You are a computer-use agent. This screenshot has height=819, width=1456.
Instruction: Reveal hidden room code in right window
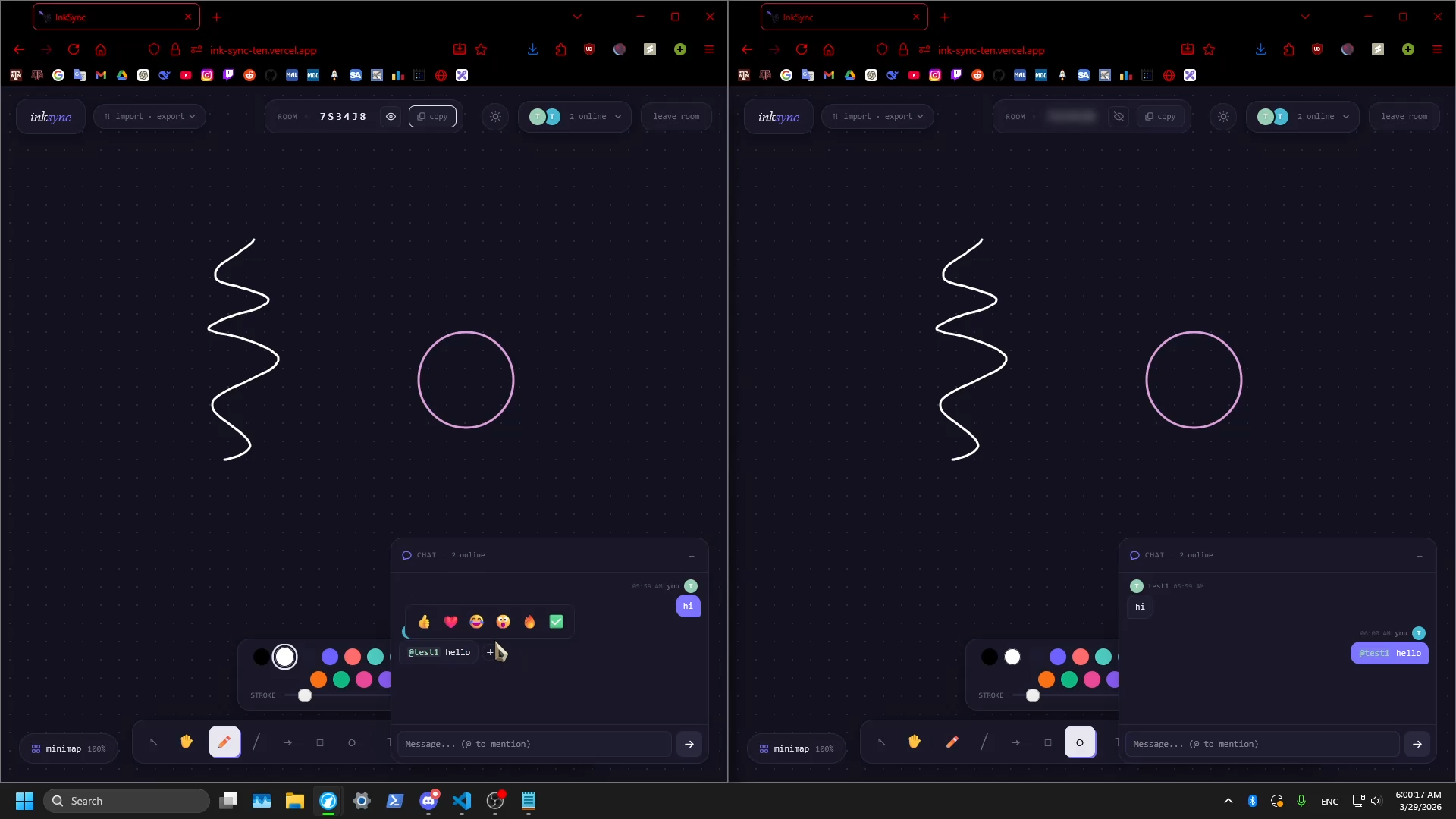point(1119,117)
